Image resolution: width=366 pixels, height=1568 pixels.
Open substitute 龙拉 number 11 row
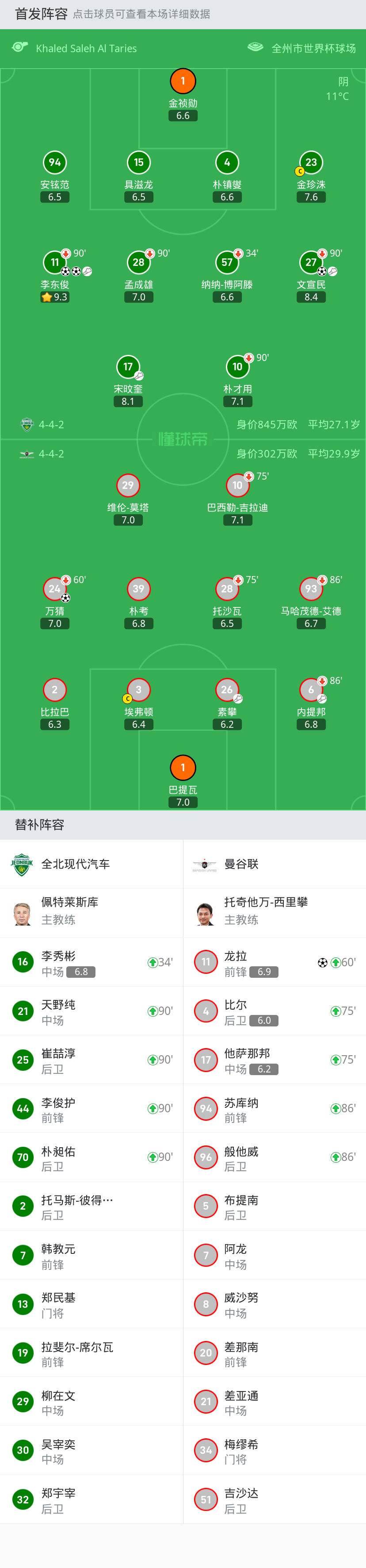[274, 962]
